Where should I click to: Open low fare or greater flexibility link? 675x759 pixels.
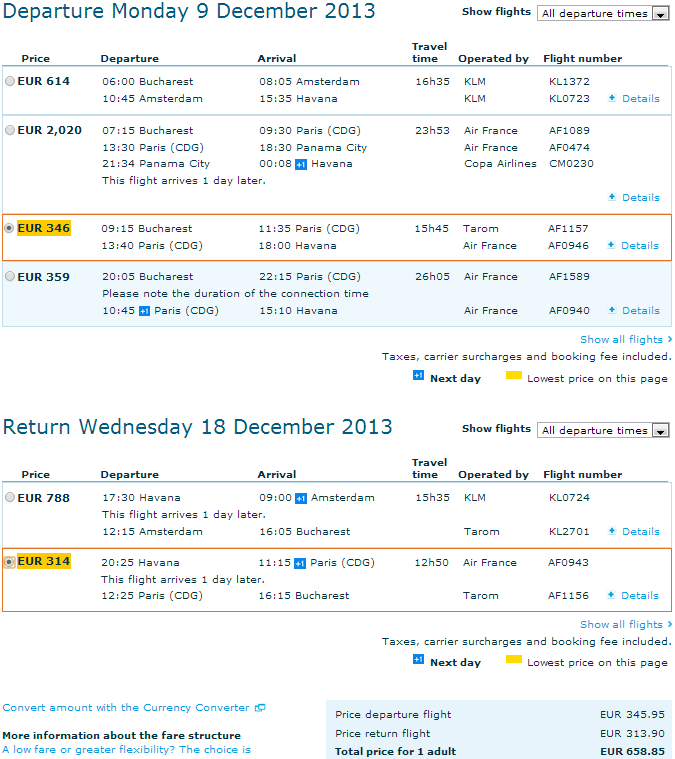pos(127,750)
